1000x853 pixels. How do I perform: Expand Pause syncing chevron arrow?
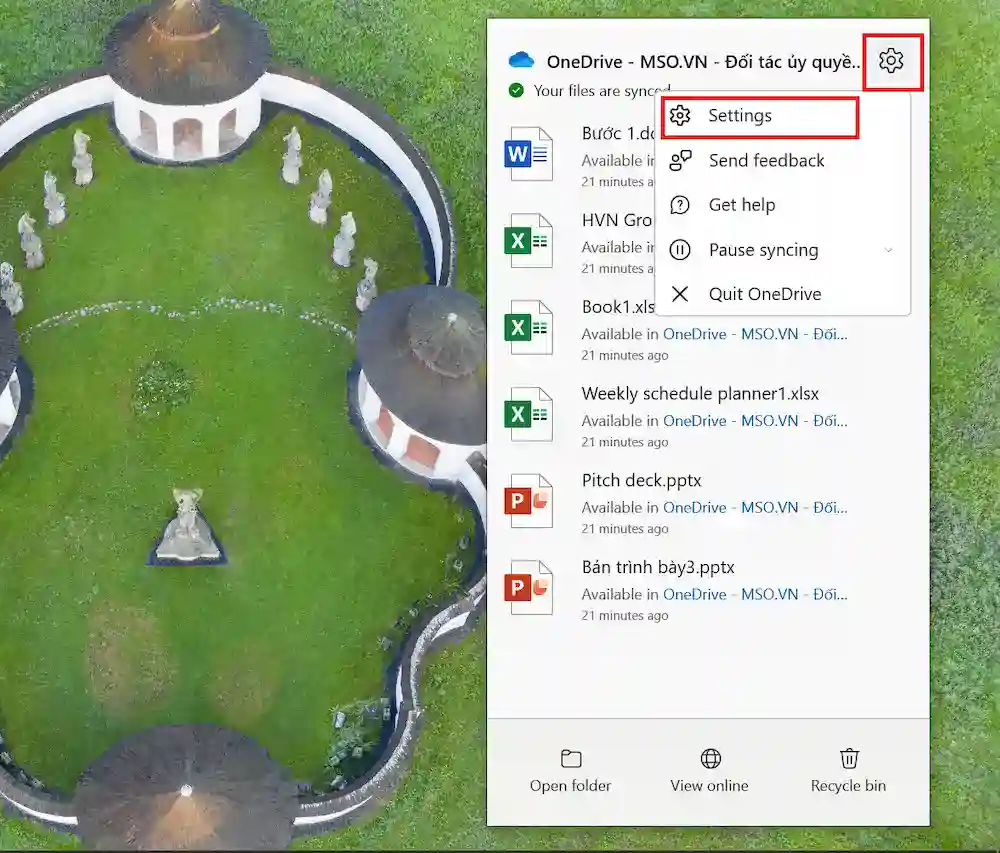[888, 250]
